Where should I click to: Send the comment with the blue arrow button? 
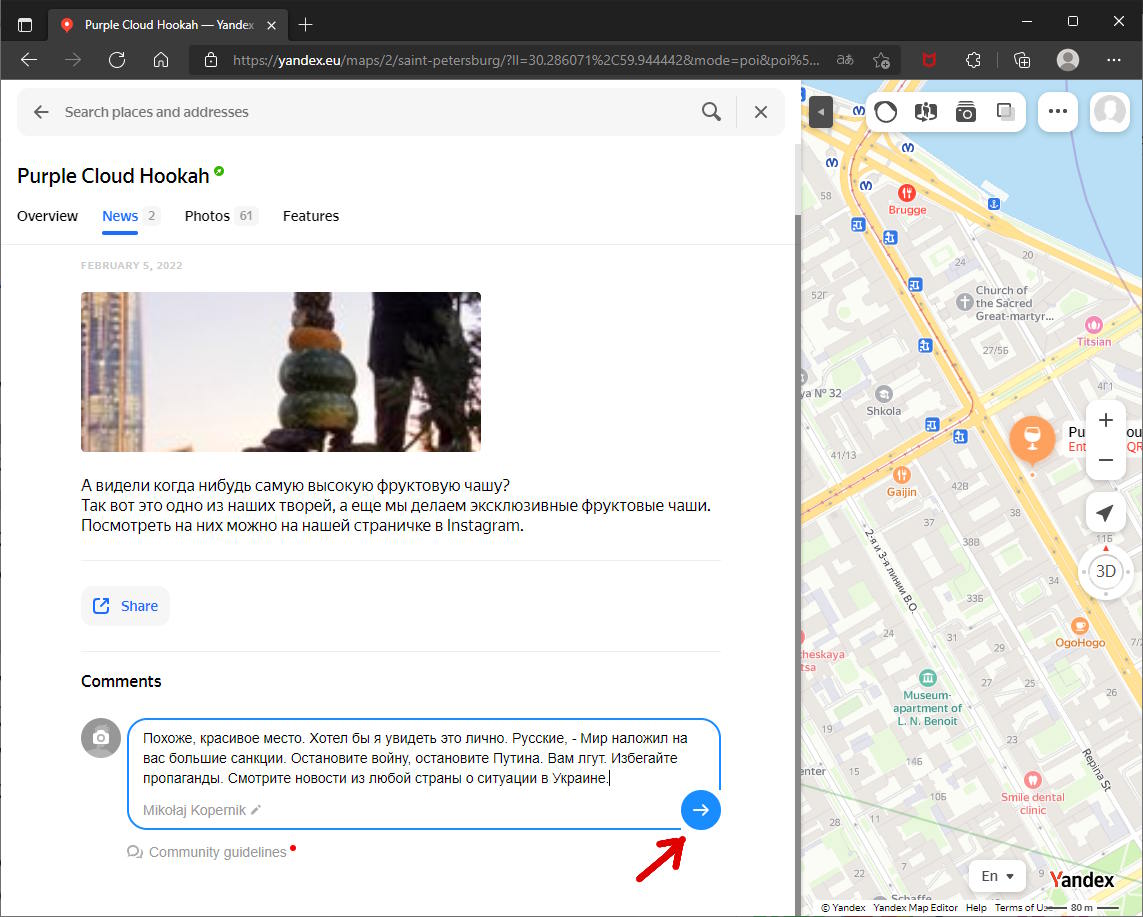click(701, 810)
